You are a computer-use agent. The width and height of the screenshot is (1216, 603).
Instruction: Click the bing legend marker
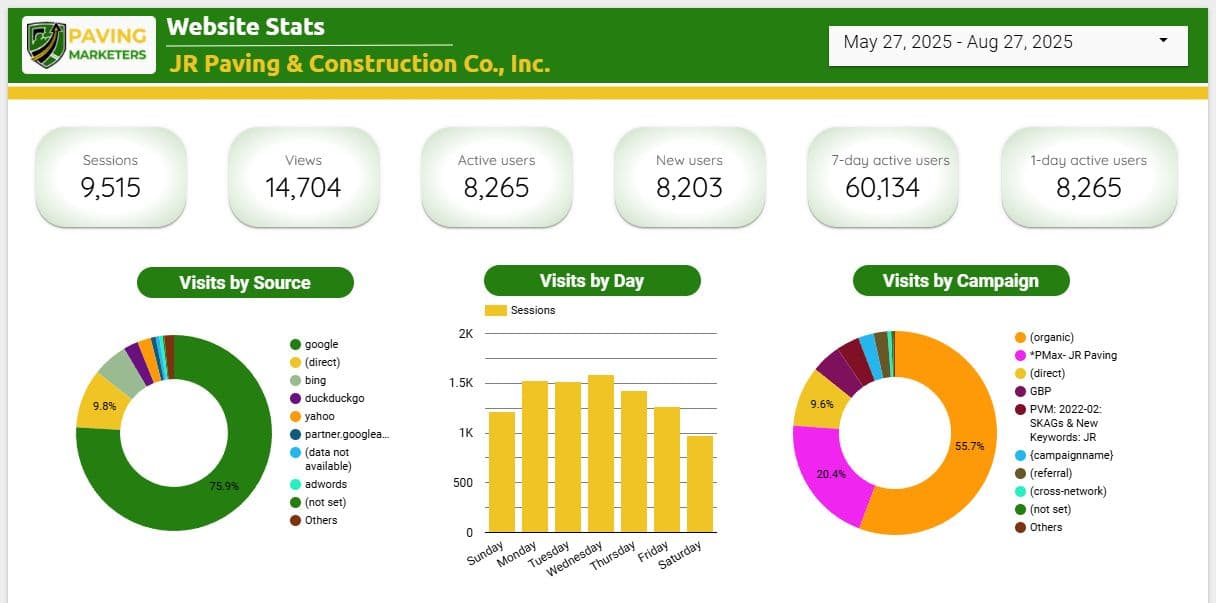pyautogui.click(x=295, y=381)
